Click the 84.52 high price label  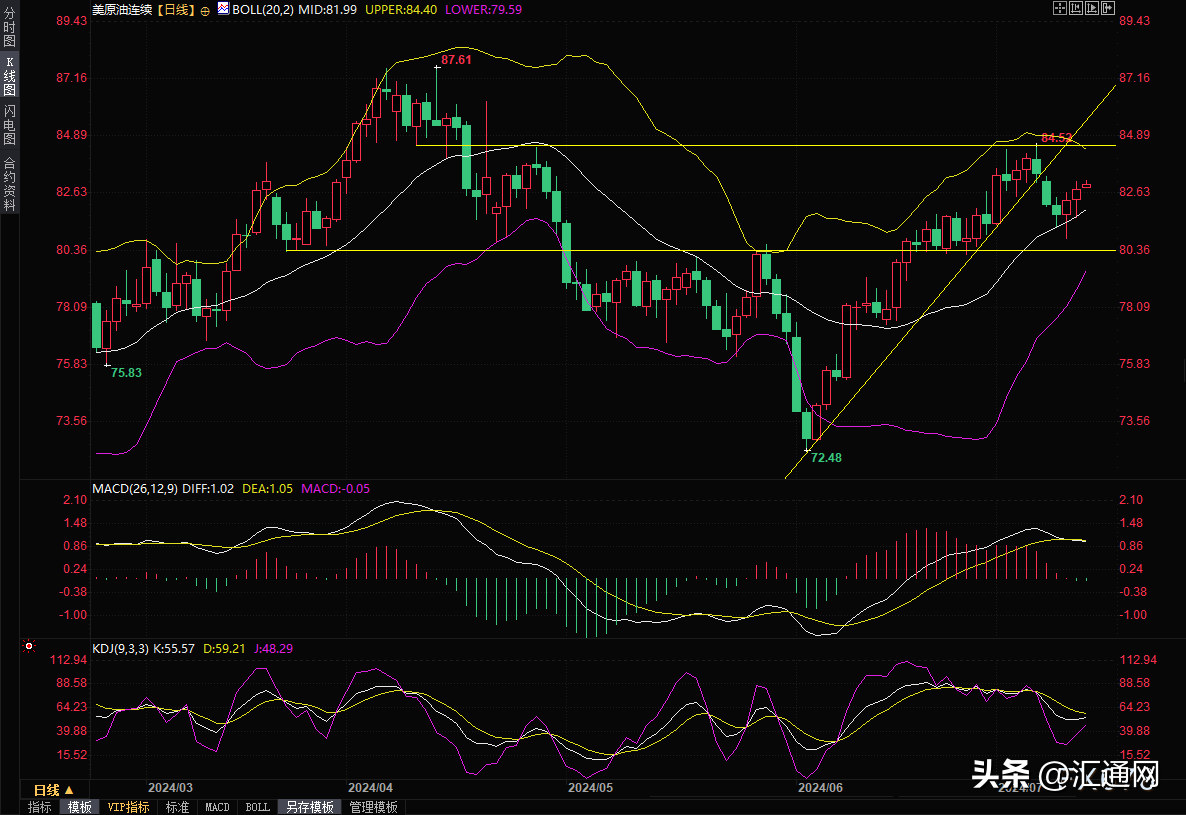[1057, 138]
